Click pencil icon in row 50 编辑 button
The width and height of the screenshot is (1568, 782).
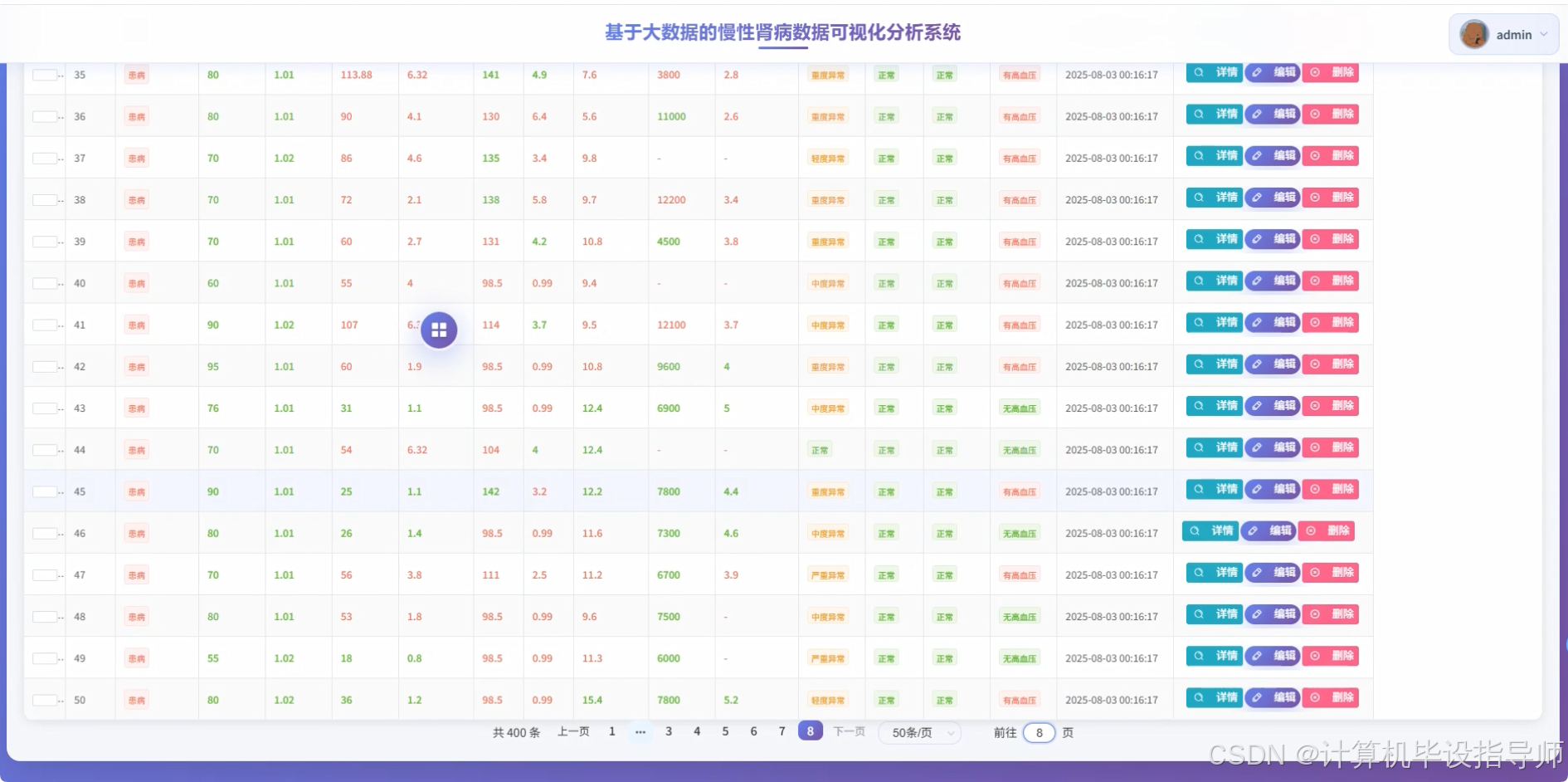point(1257,697)
